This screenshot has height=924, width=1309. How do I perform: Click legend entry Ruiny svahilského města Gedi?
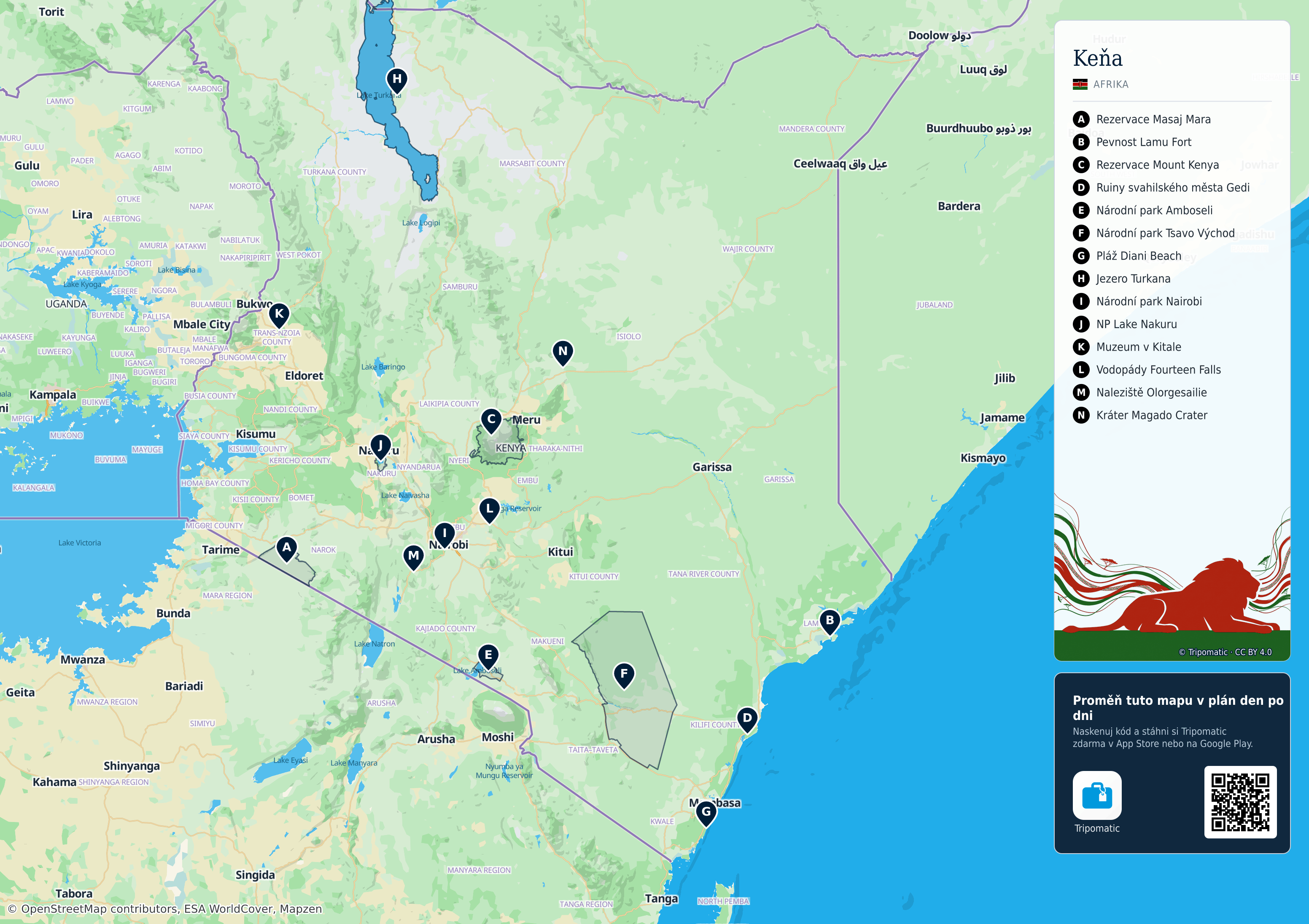pyautogui.click(x=1161, y=188)
